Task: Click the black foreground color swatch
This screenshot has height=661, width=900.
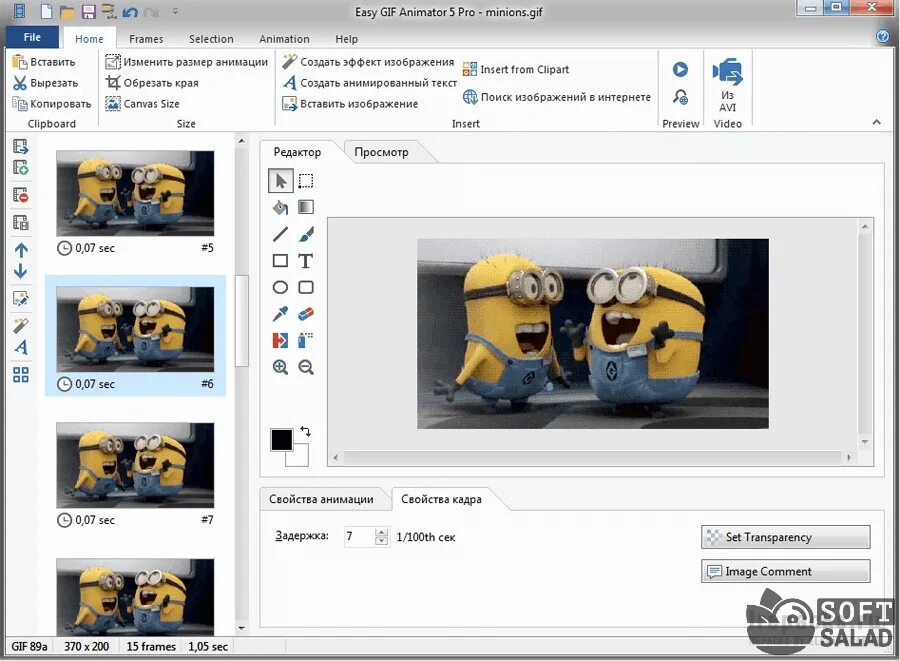Action: tap(281, 439)
